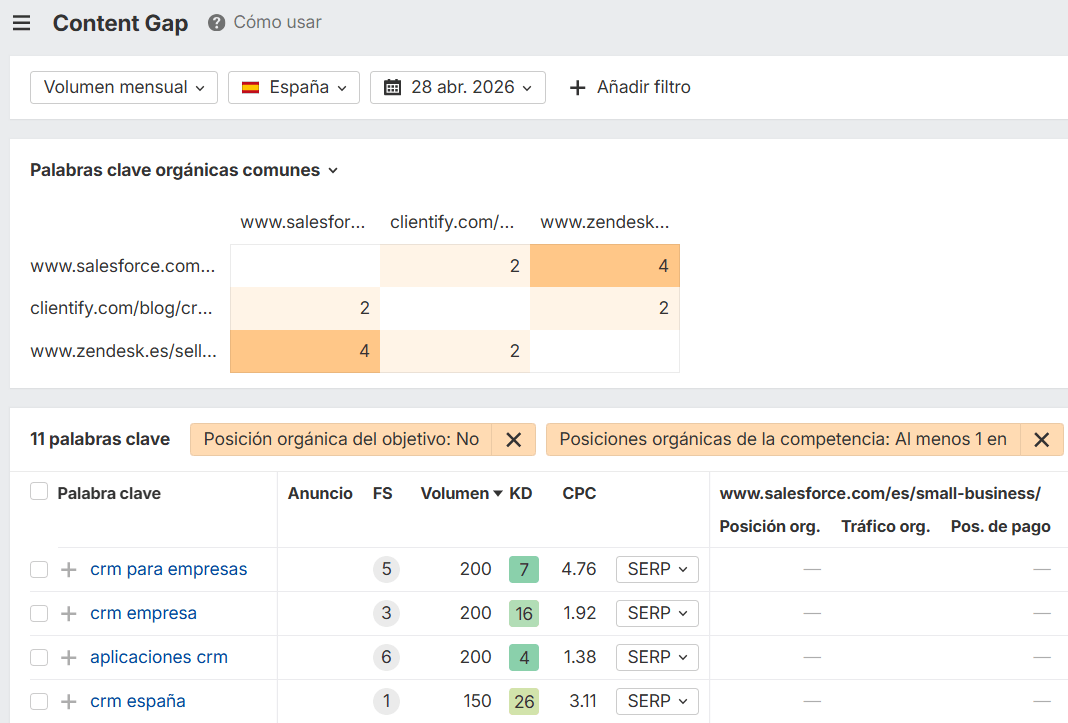Select checkbox for crm españa

(x=39, y=701)
